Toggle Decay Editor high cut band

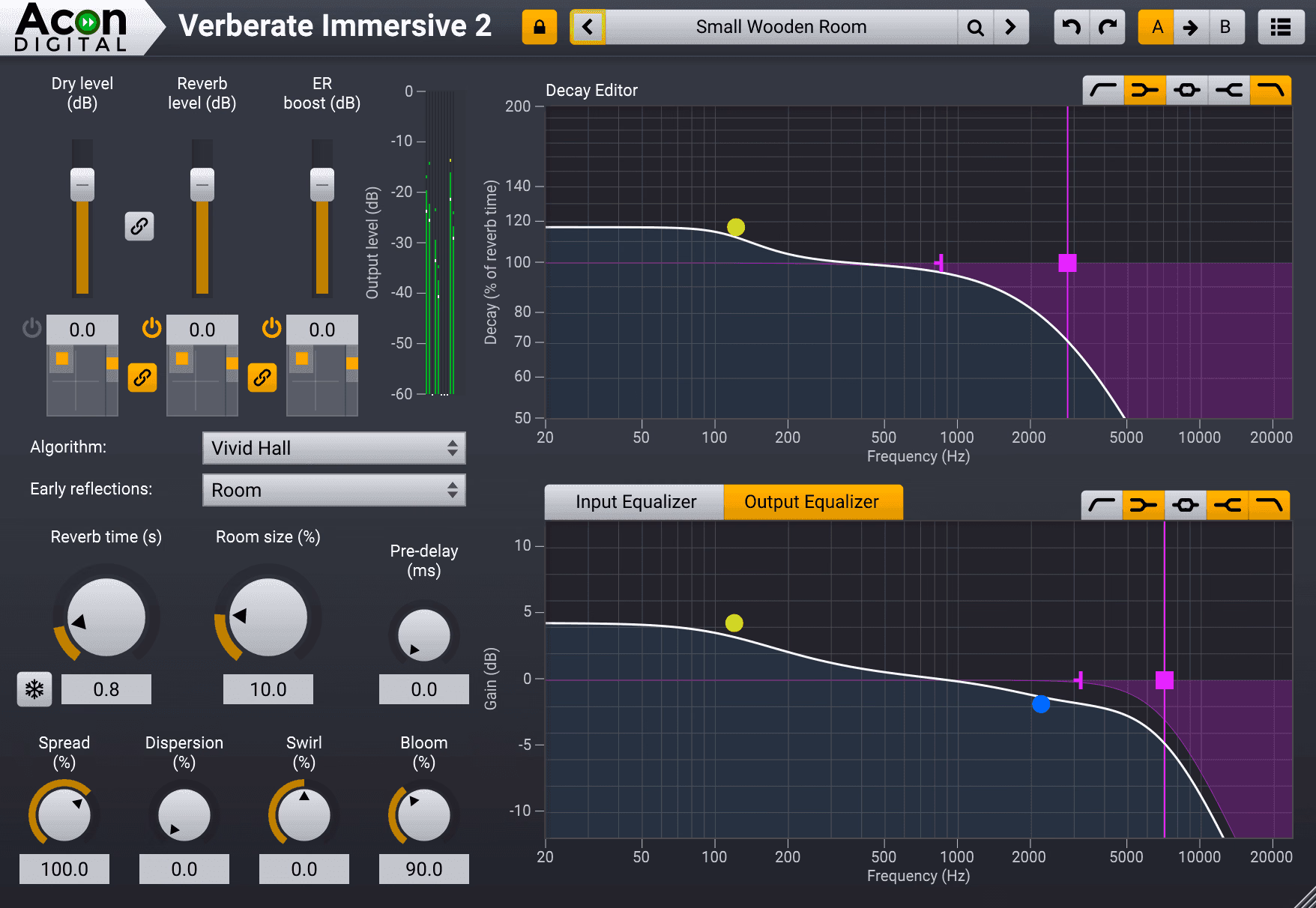pyautogui.click(x=1270, y=91)
